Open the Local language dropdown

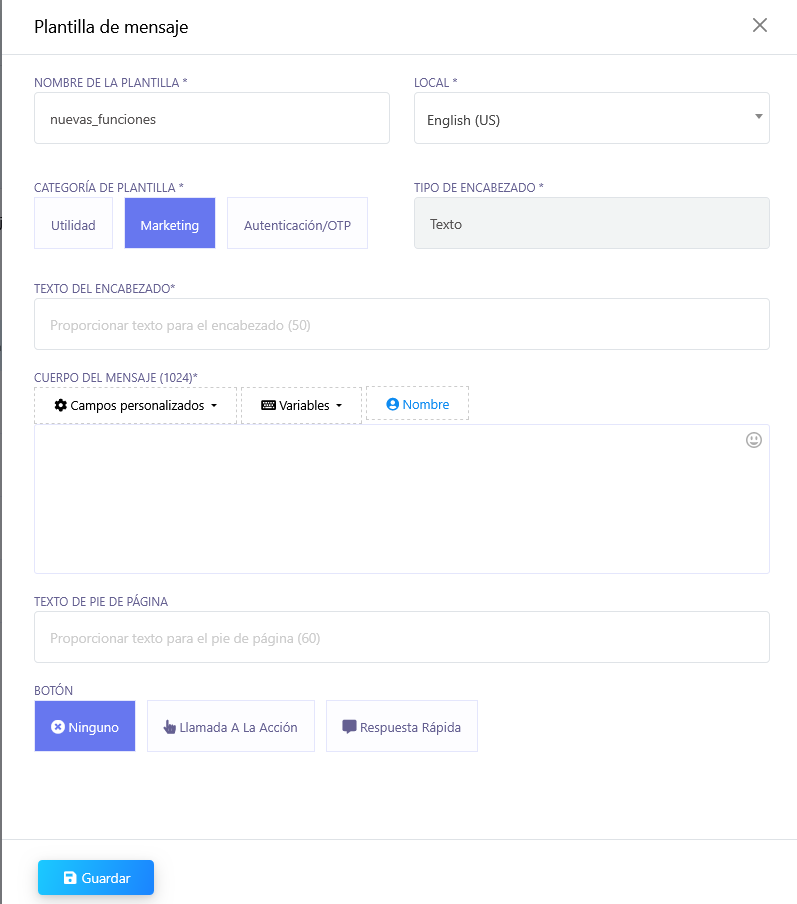pos(591,119)
